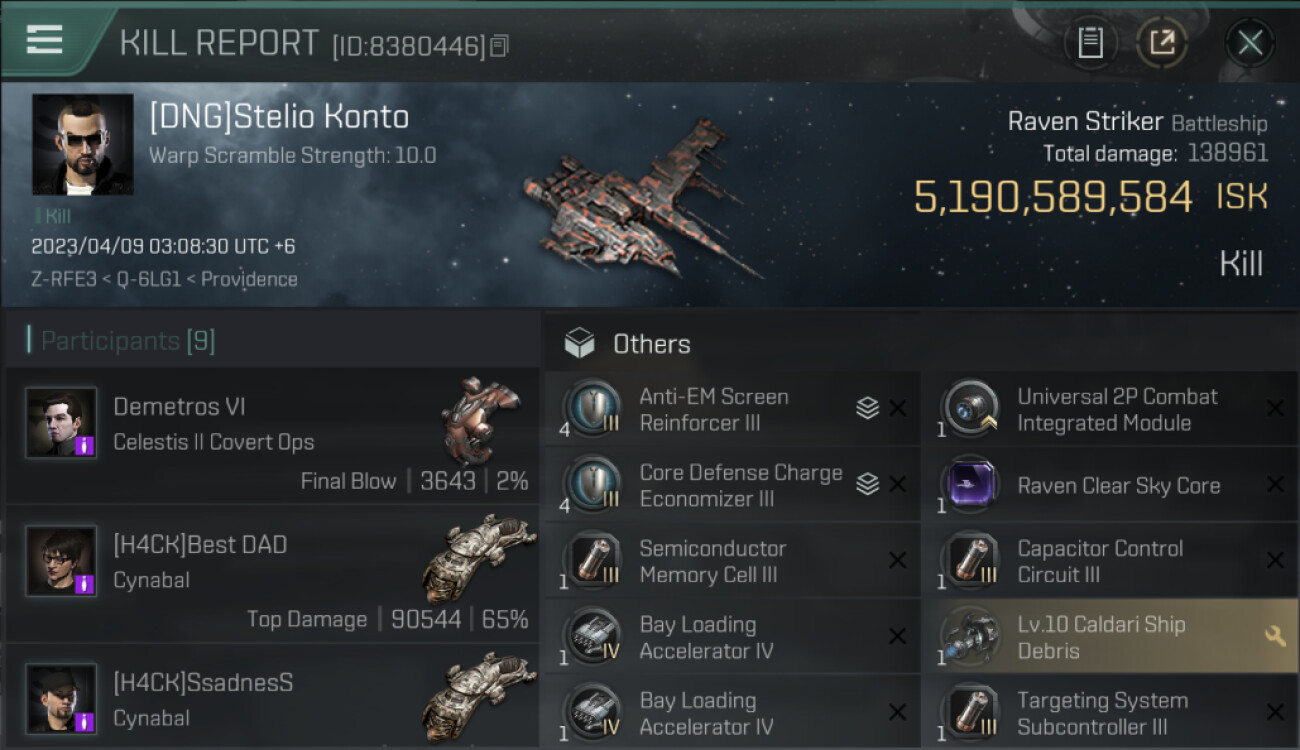Expand Core Defense Charge Economizer stack
1300x750 pixels.
pyautogui.click(x=867, y=484)
